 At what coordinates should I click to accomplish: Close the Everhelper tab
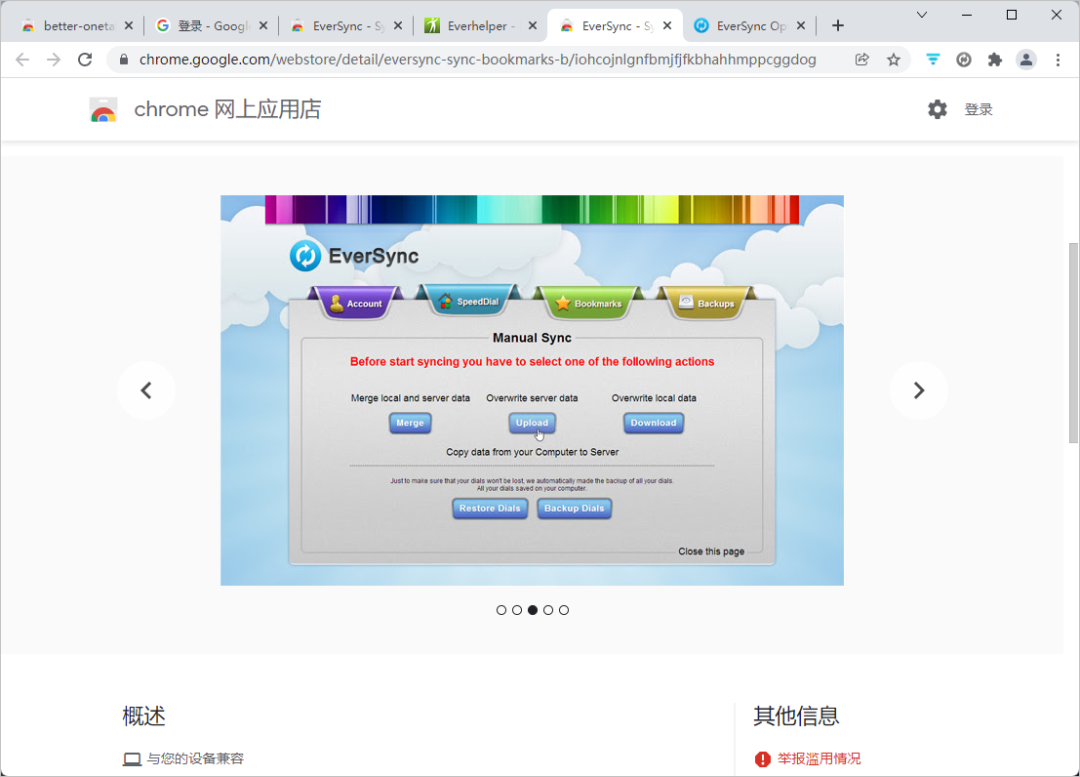point(532,25)
